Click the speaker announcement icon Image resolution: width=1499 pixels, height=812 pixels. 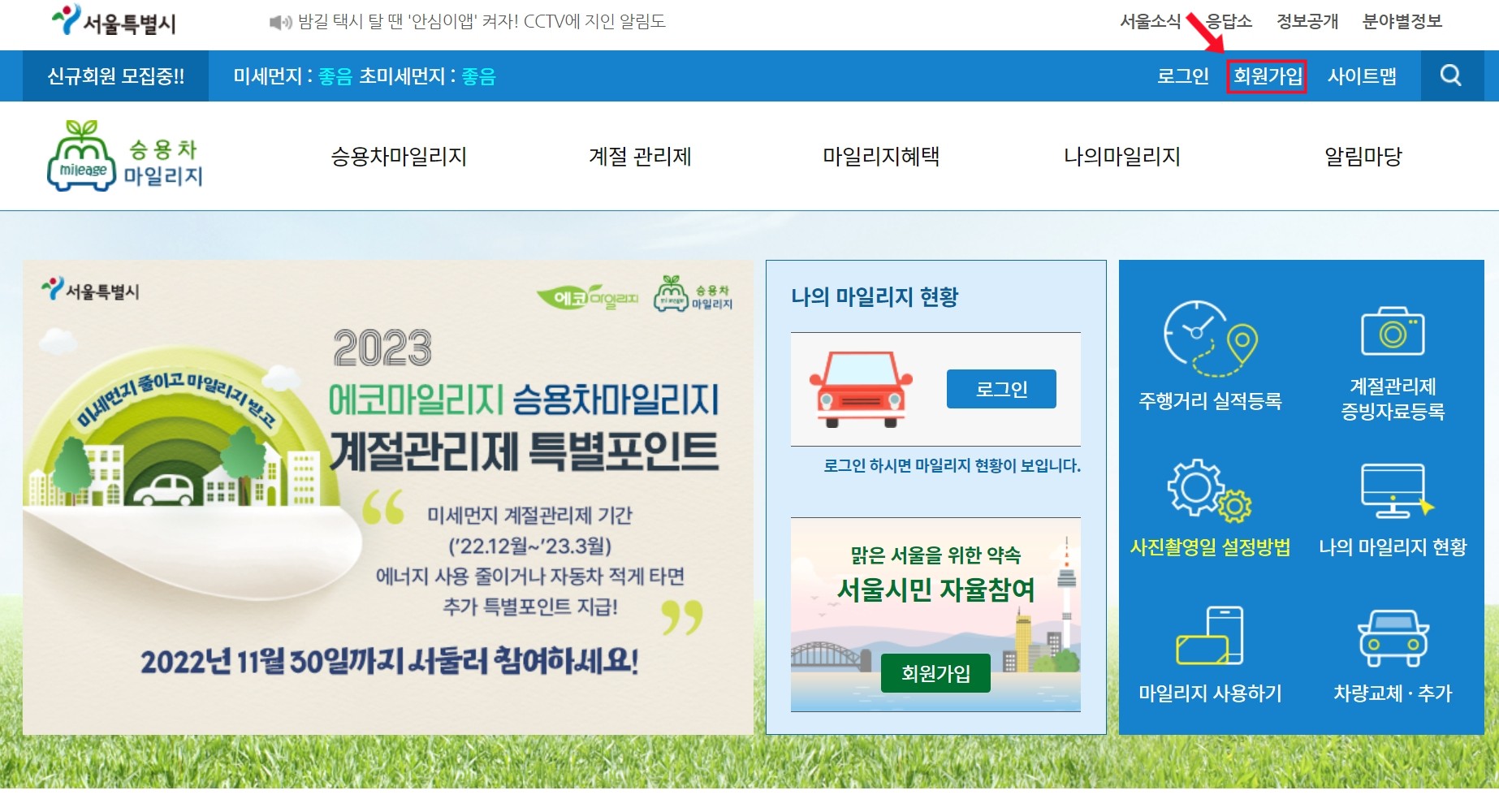tap(280, 23)
